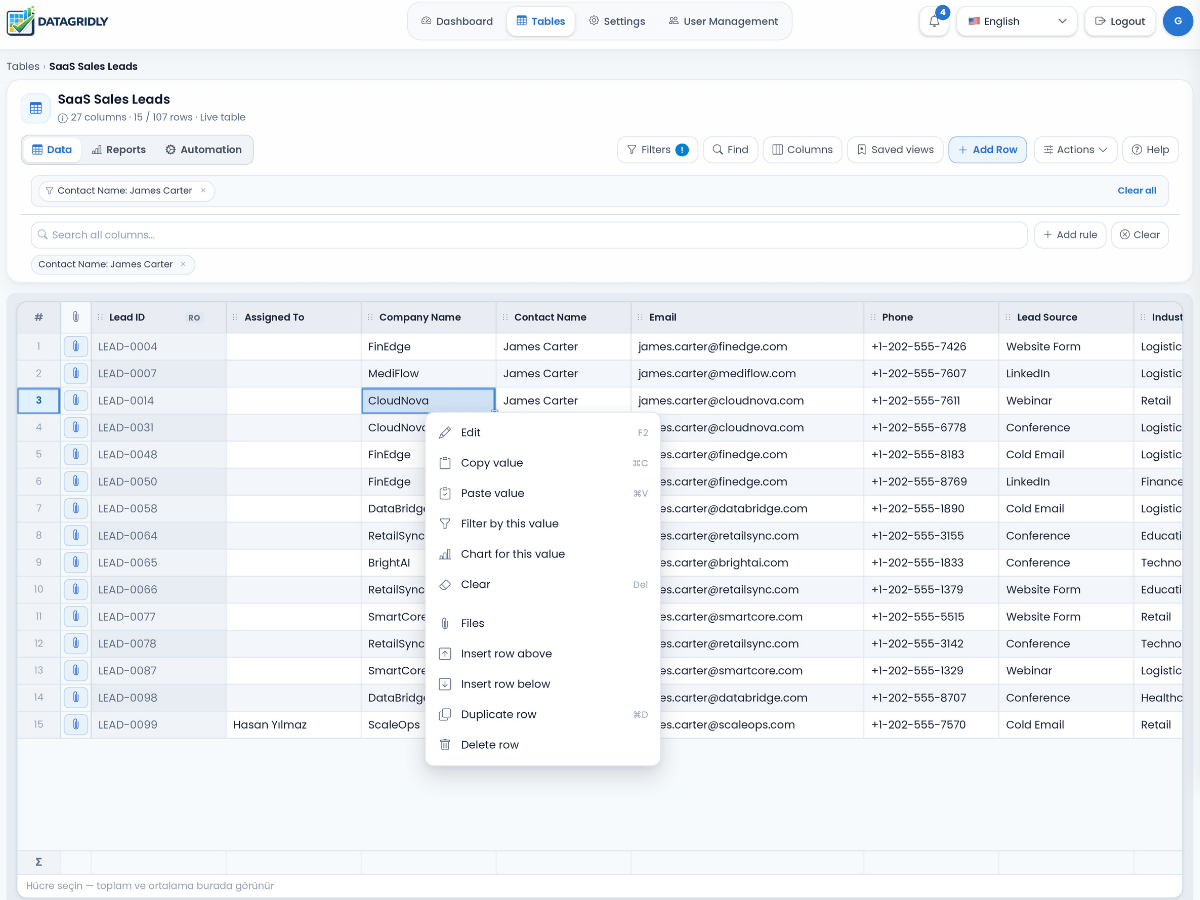The width and height of the screenshot is (1200, 900).
Task: Open the English language dropdown
Action: pos(1017,21)
